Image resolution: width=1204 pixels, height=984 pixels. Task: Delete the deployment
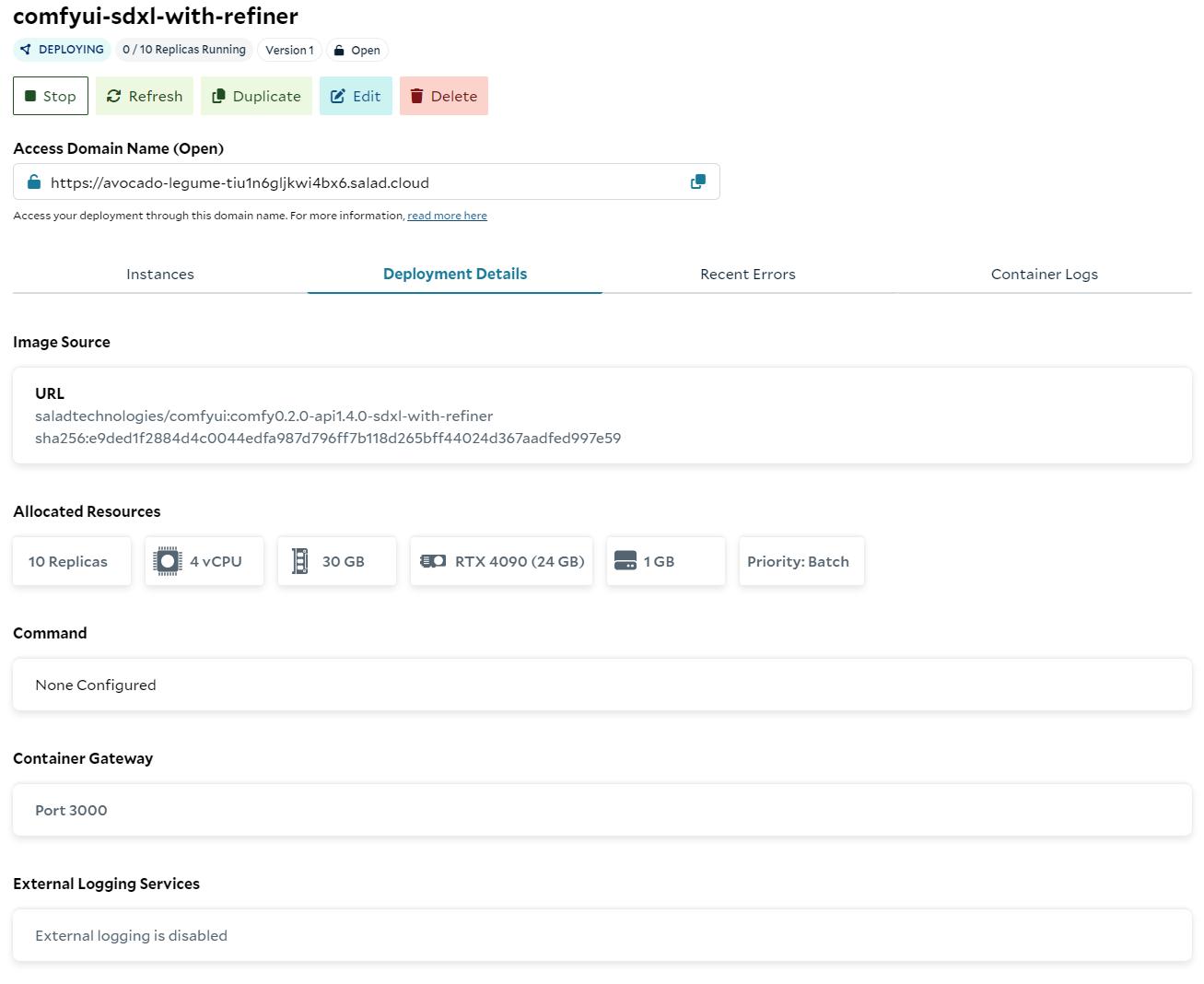(x=444, y=96)
